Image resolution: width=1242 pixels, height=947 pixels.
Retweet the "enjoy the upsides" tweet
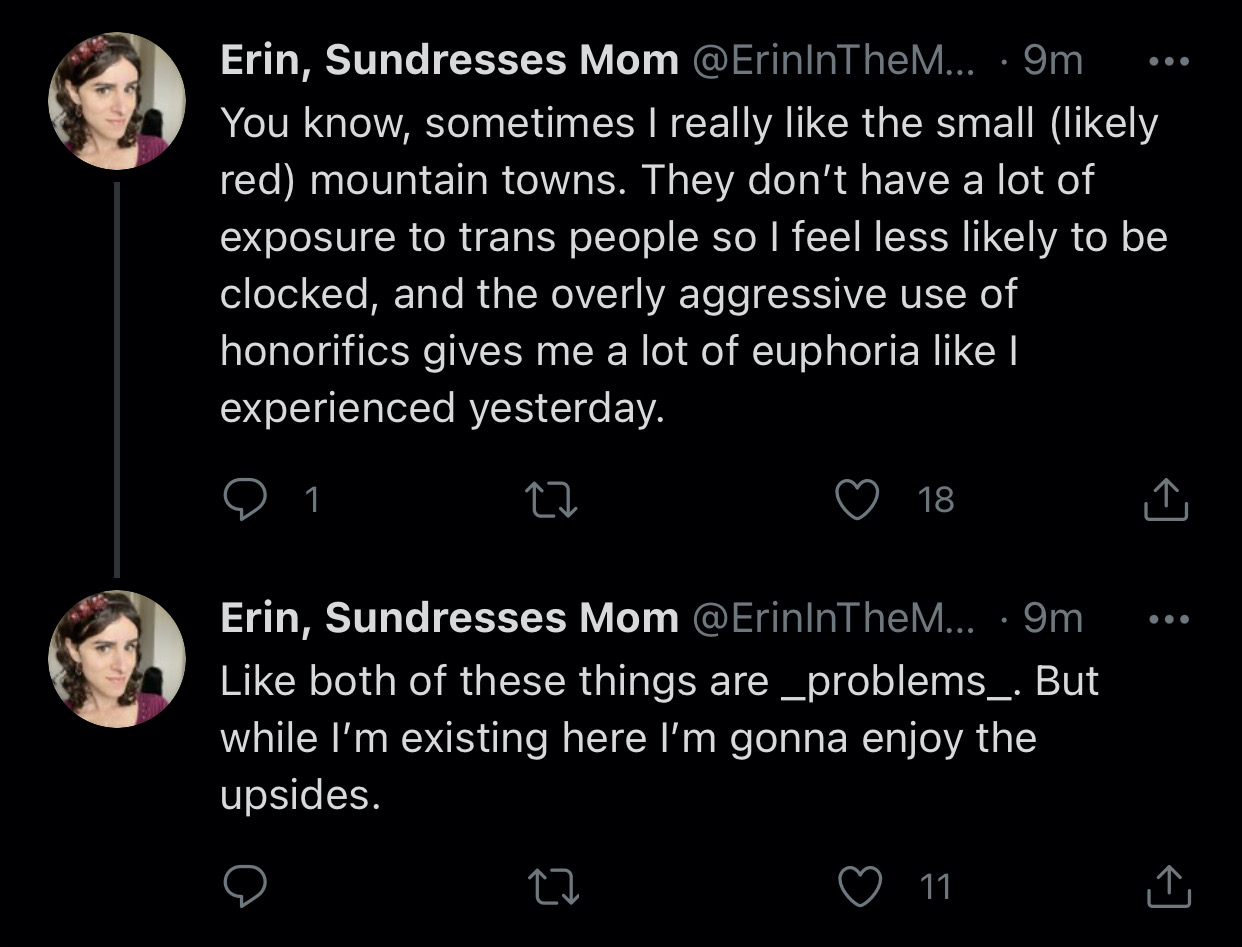[551, 886]
